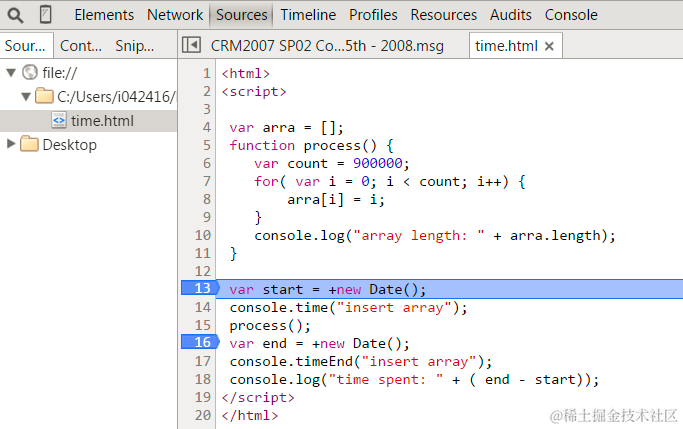The image size is (683, 429).
Task: Open the Resources panel
Action: click(443, 15)
